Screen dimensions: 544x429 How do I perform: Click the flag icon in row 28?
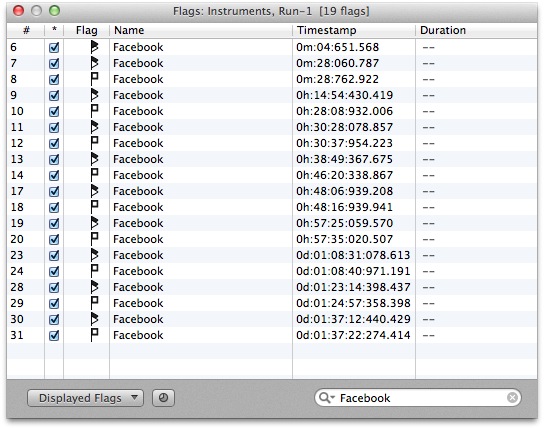[x=94, y=287]
